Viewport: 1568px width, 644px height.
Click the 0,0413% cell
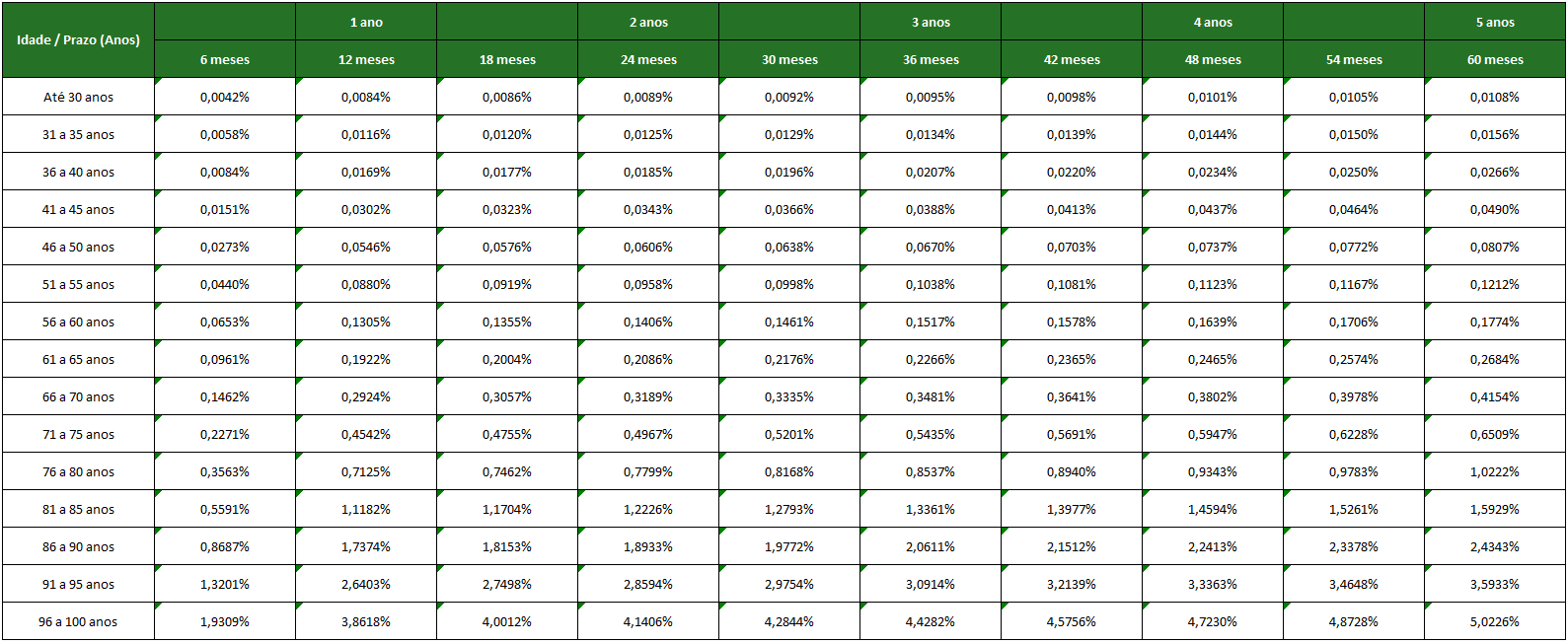coord(1072,209)
